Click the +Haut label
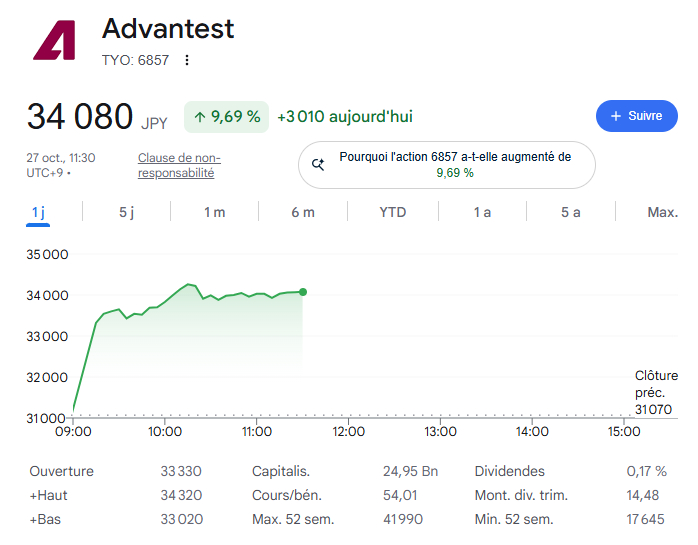 click(x=48, y=495)
